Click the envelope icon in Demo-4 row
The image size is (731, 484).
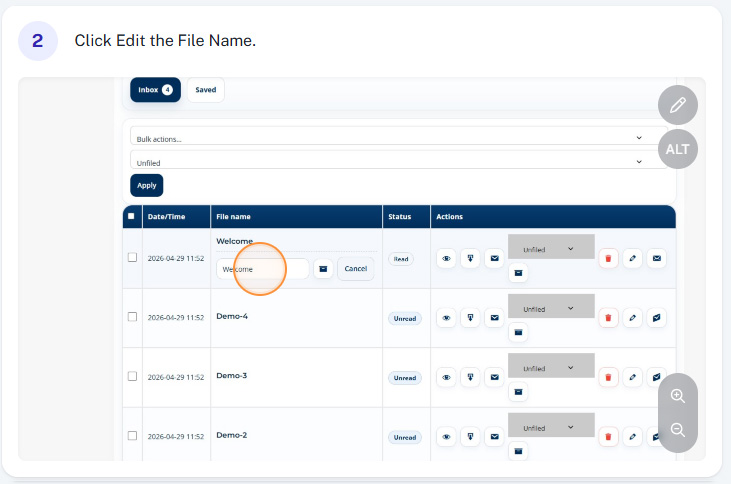(495, 318)
